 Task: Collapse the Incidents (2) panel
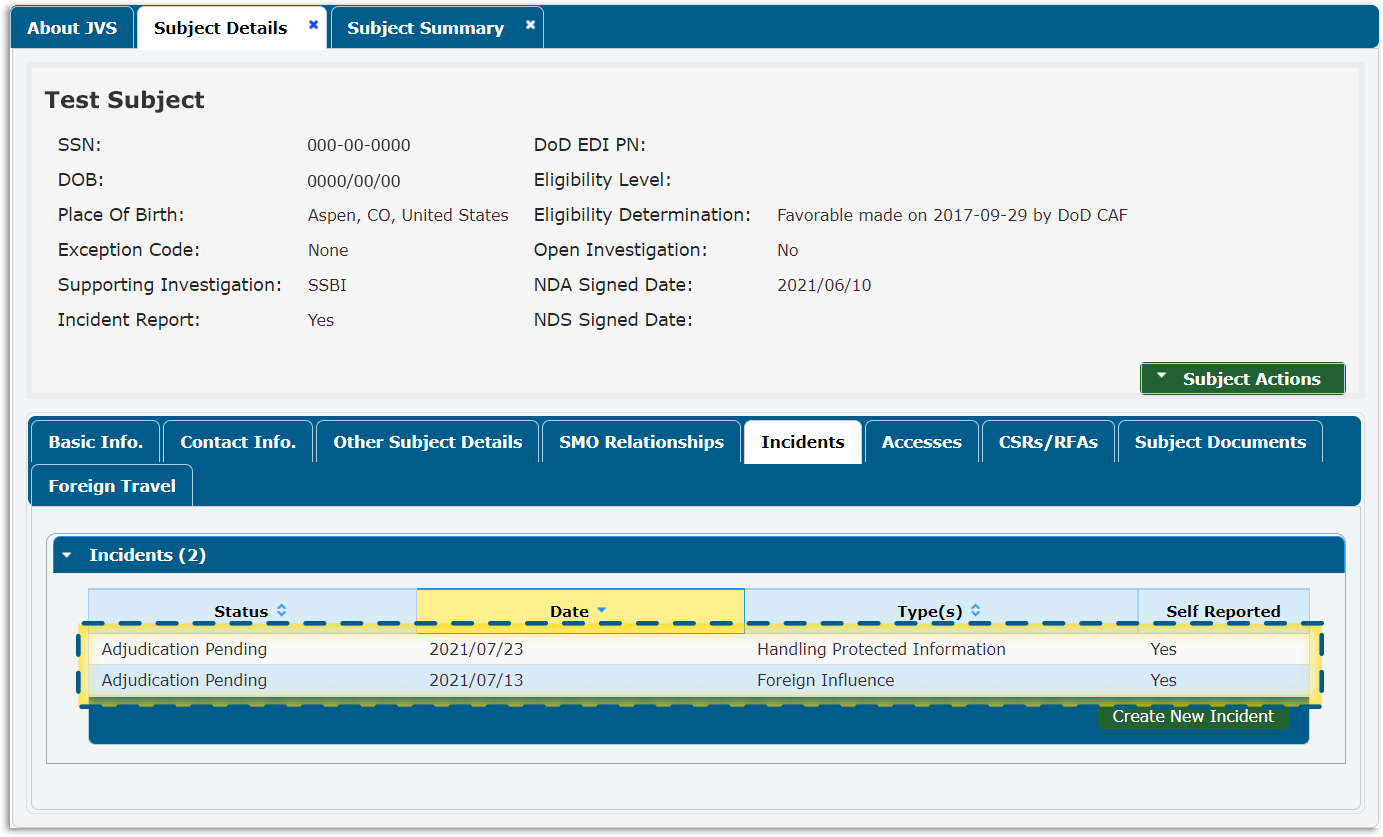coord(67,555)
